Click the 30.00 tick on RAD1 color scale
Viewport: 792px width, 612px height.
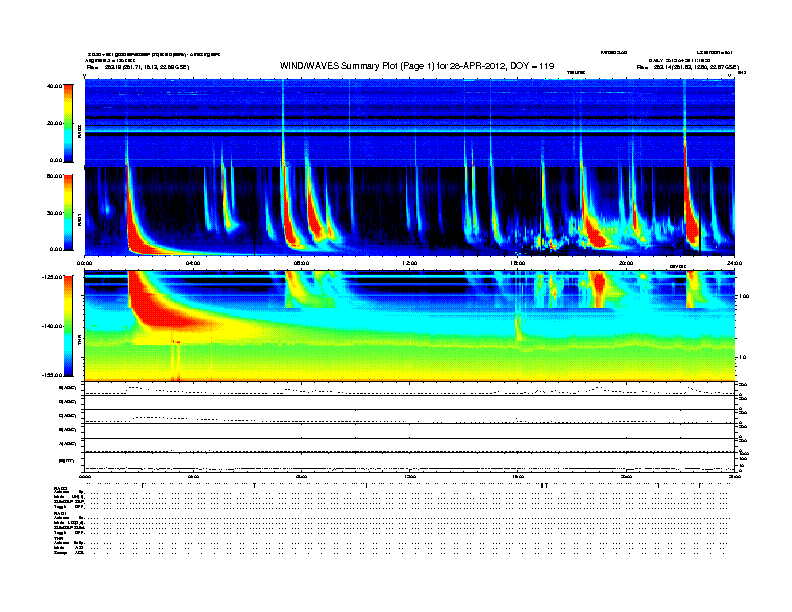[x=54, y=213]
